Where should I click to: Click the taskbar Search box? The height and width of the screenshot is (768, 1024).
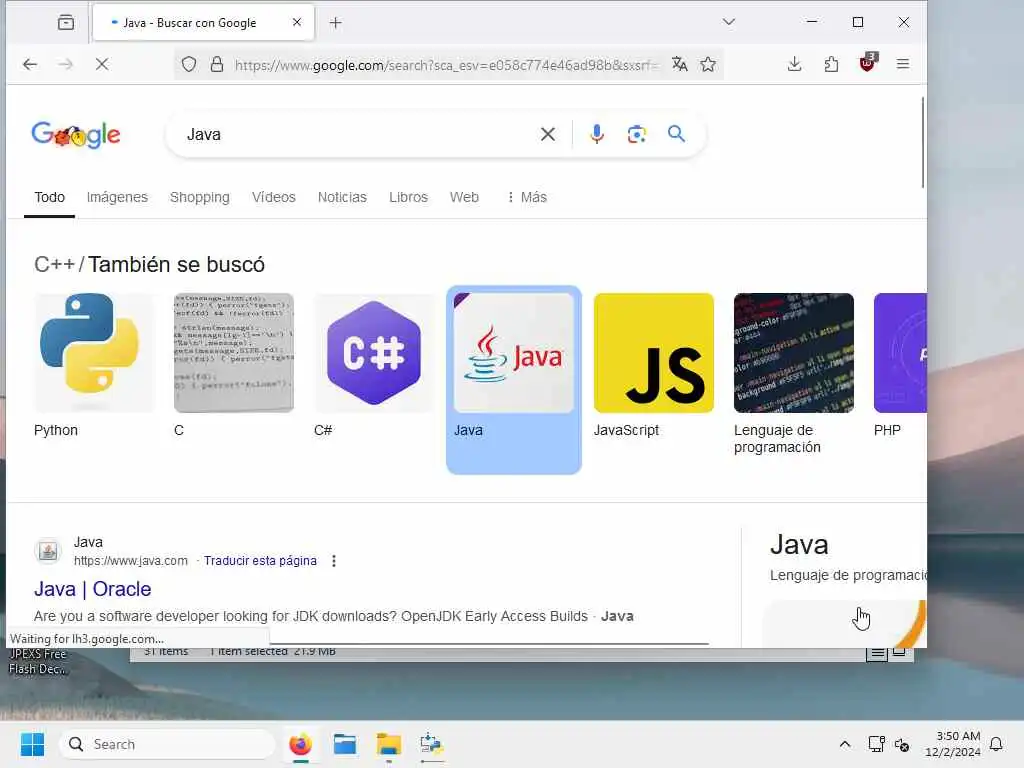(x=168, y=744)
